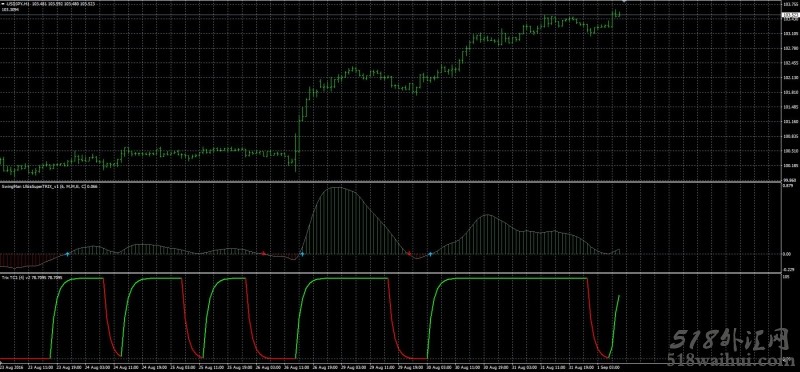800x372 pixels.
Task: Click the chart title arrow next to USDJPY,H1
Action: click(3, 4)
